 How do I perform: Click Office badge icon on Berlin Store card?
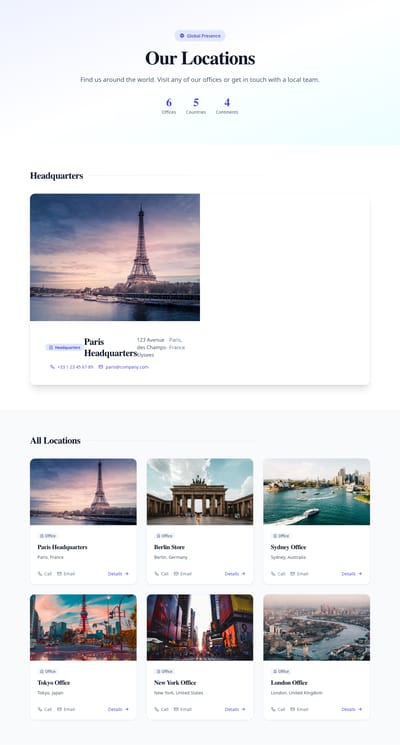(x=159, y=536)
